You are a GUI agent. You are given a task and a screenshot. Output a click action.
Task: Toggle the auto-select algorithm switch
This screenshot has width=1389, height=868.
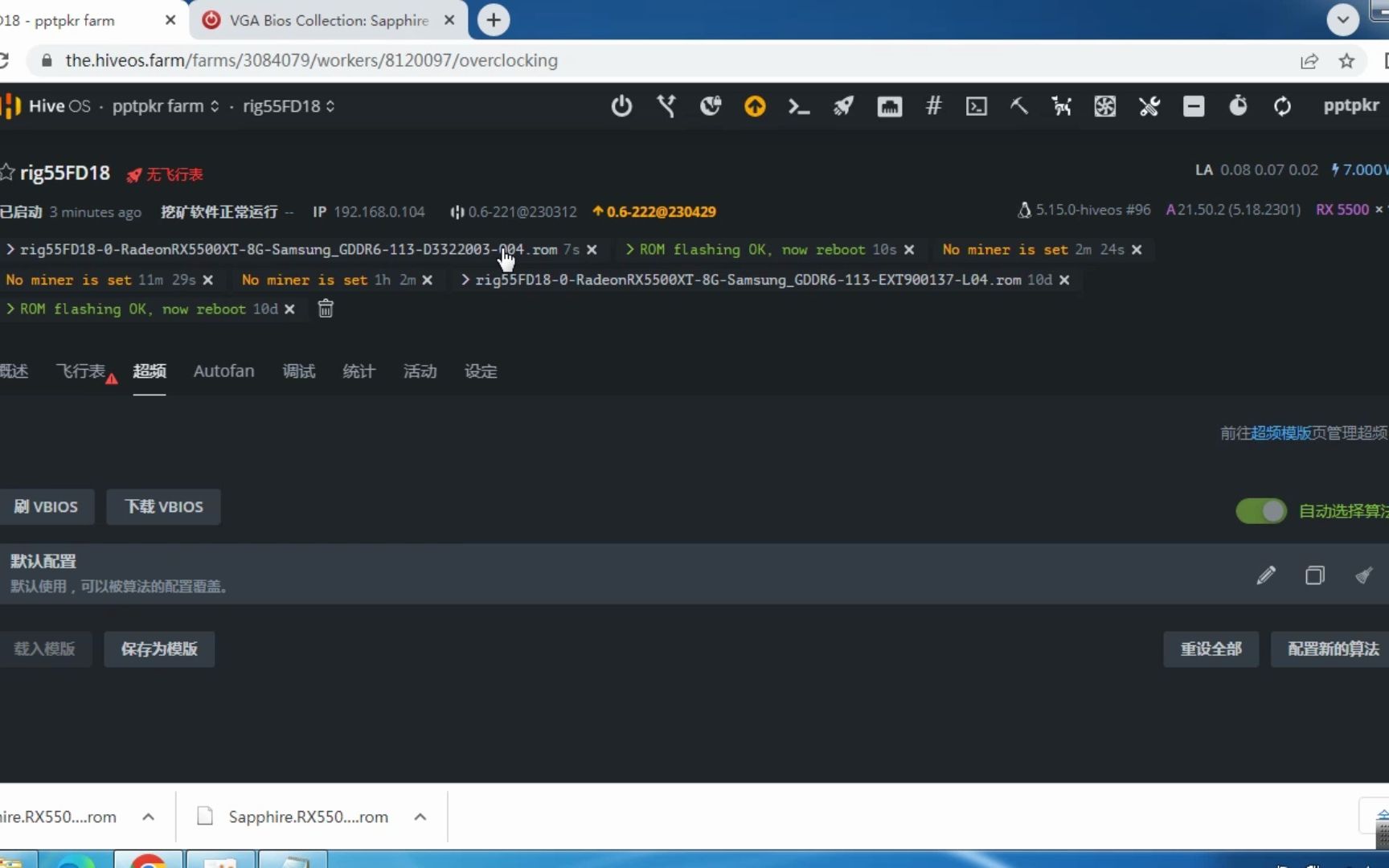pyautogui.click(x=1261, y=511)
